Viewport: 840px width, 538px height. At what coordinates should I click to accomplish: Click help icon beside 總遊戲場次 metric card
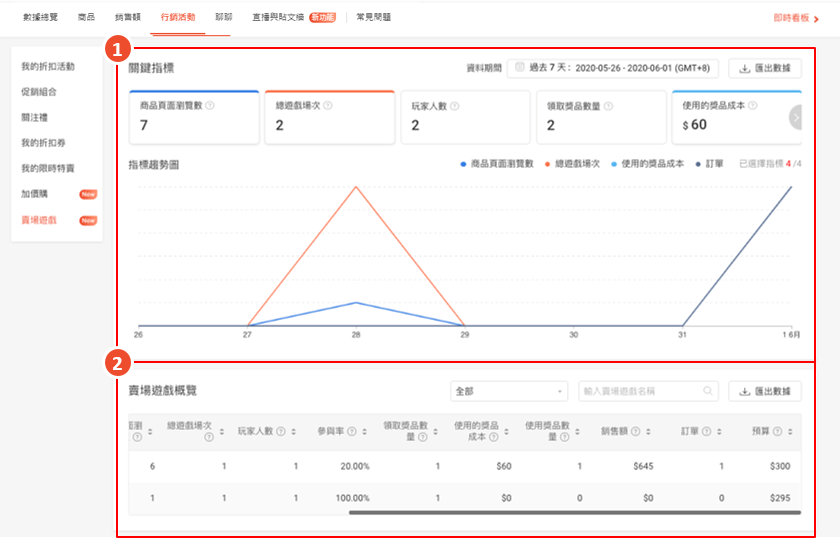(328, 104)
